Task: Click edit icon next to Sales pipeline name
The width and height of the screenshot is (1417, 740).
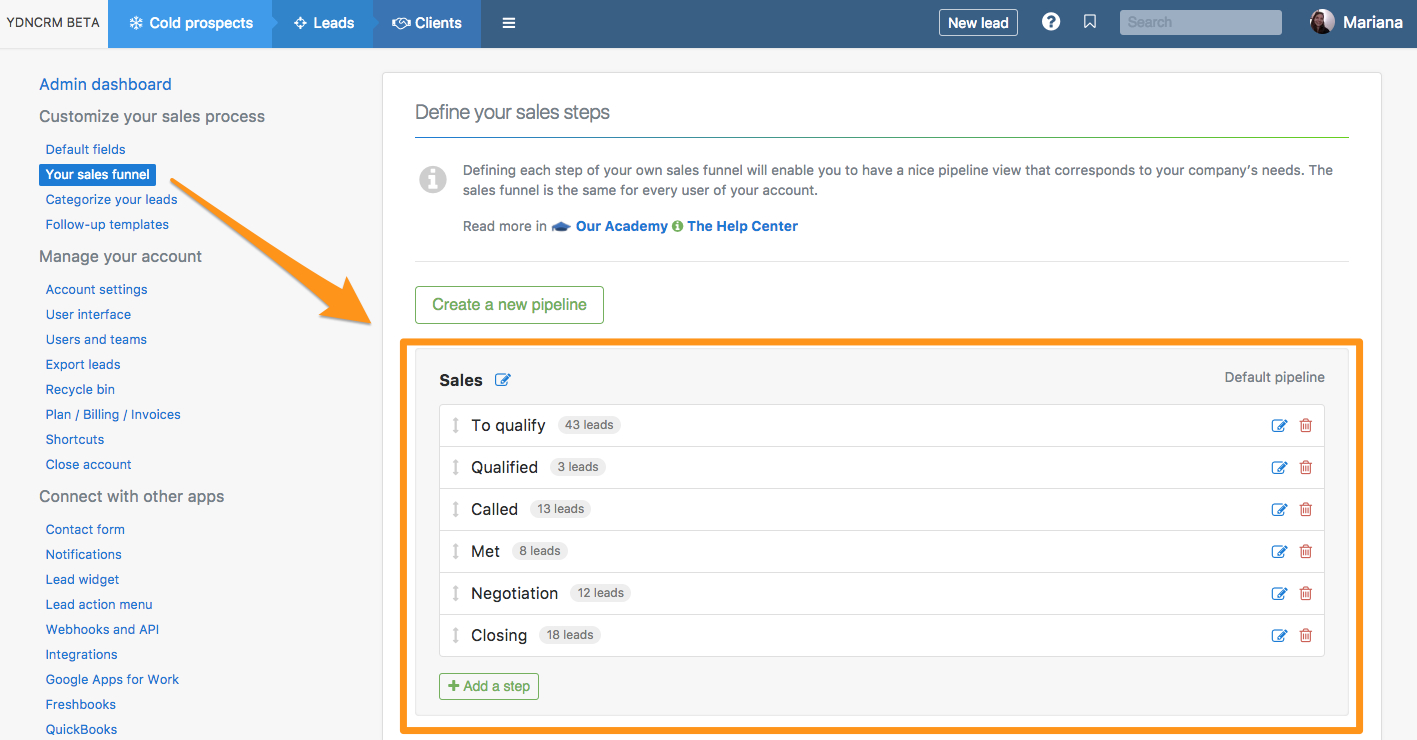Action: [503, 380]
